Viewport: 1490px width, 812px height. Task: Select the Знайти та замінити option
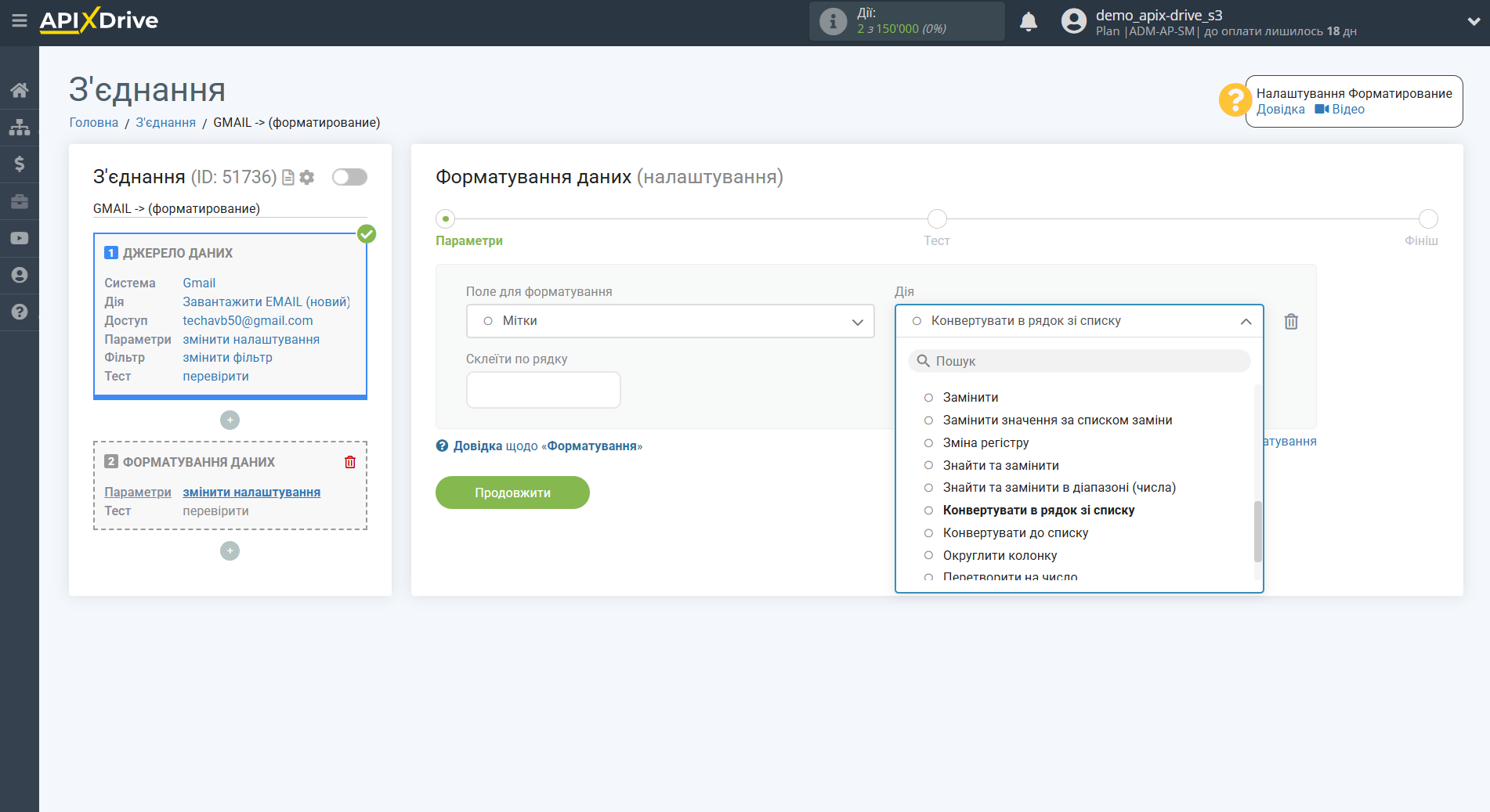[1000, 466]
